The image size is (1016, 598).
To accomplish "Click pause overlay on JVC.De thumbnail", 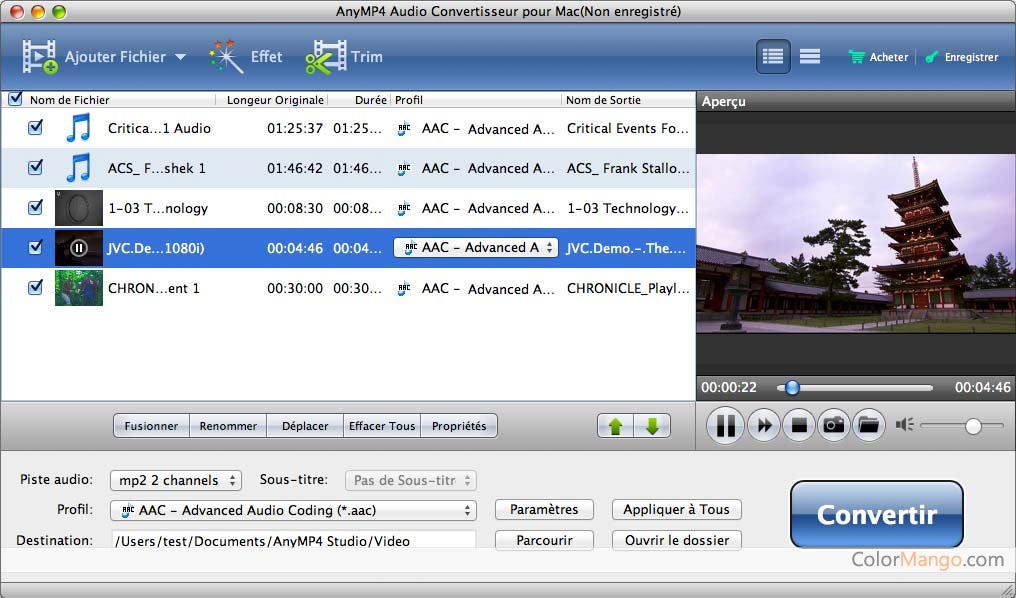I will coord(78,247).
